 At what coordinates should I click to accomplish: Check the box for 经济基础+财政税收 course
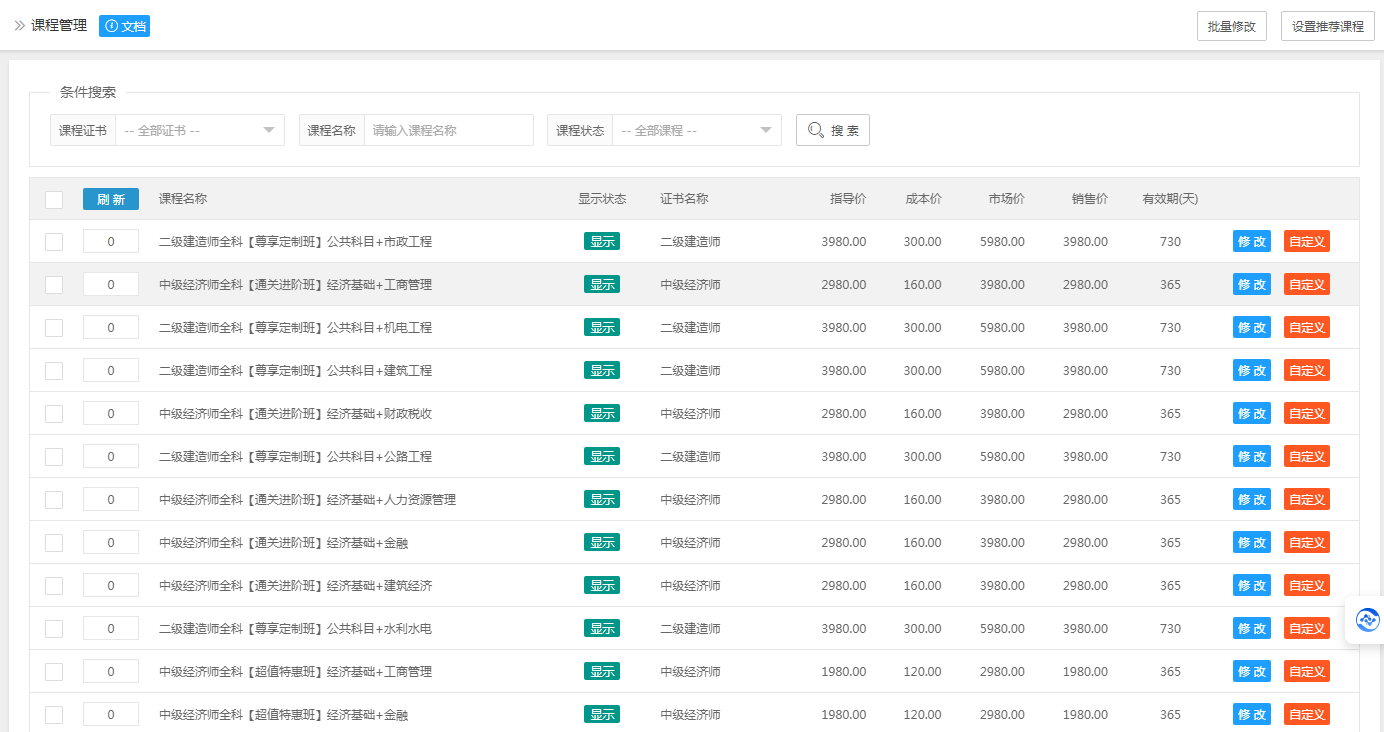(54, 414)
